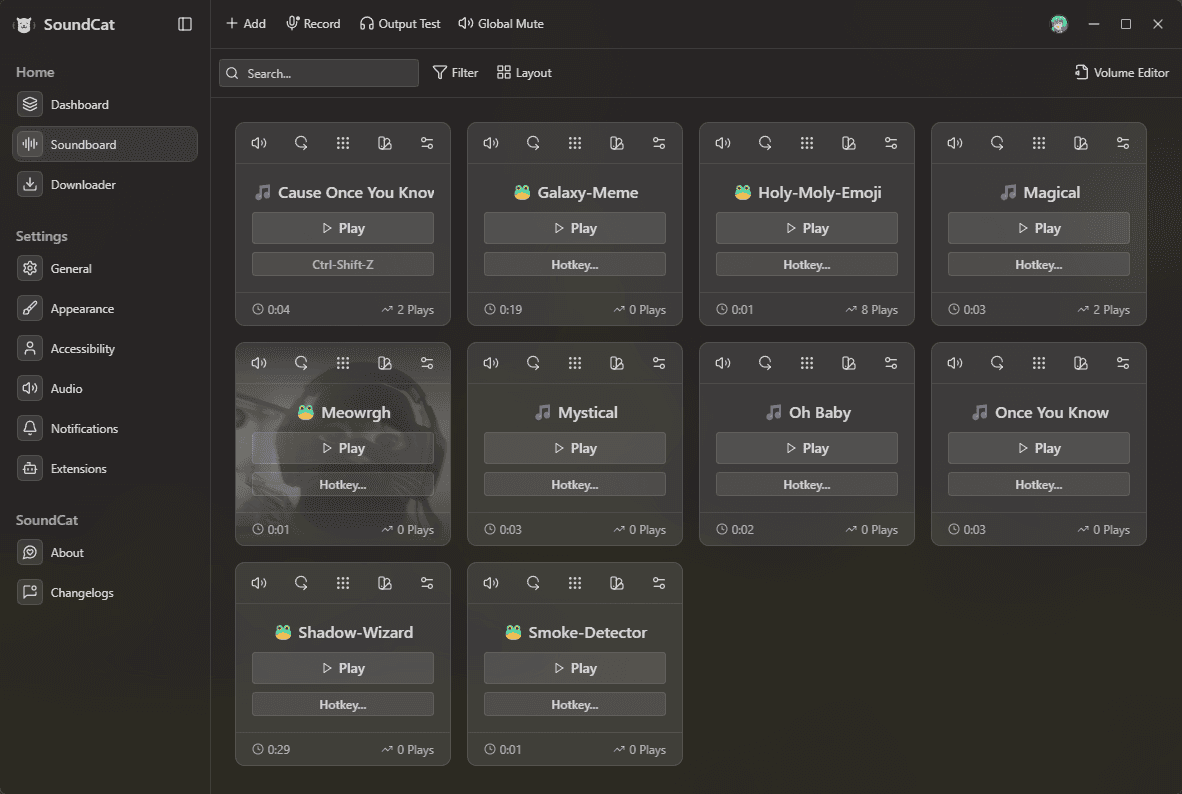This screenshot has width=1182, height=794.
Task: Open the Downloader page
Action: pyautogui.click(x=83, y=184)
